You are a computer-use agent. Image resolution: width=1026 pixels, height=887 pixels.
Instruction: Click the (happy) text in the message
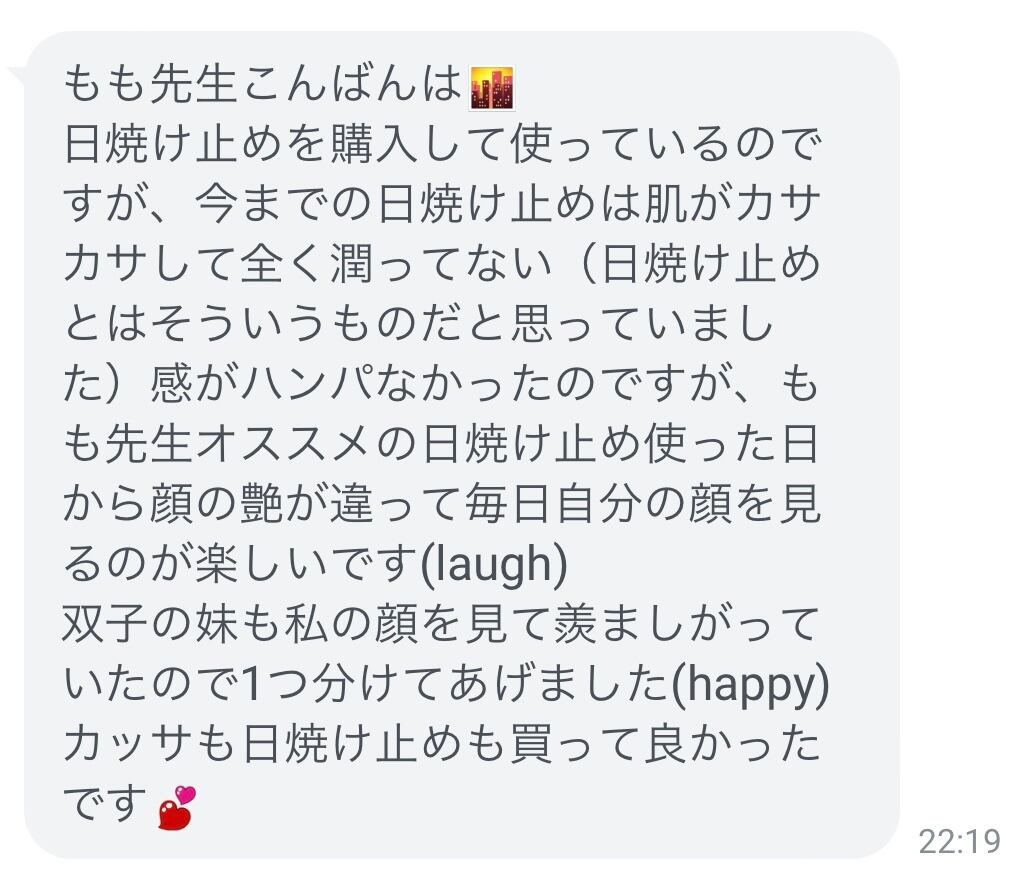[751, 685]
